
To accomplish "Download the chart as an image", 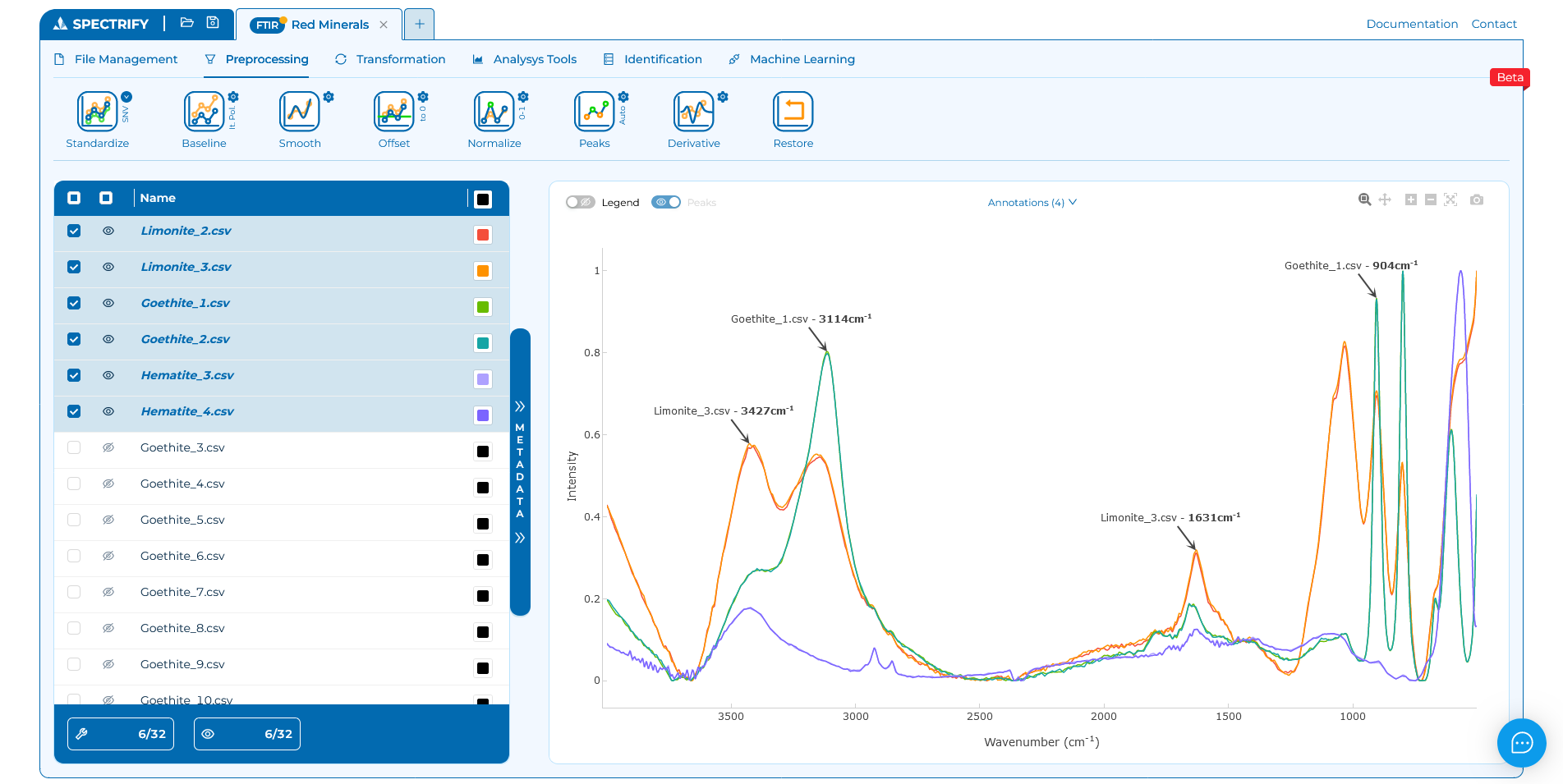I will point(1476,199).
